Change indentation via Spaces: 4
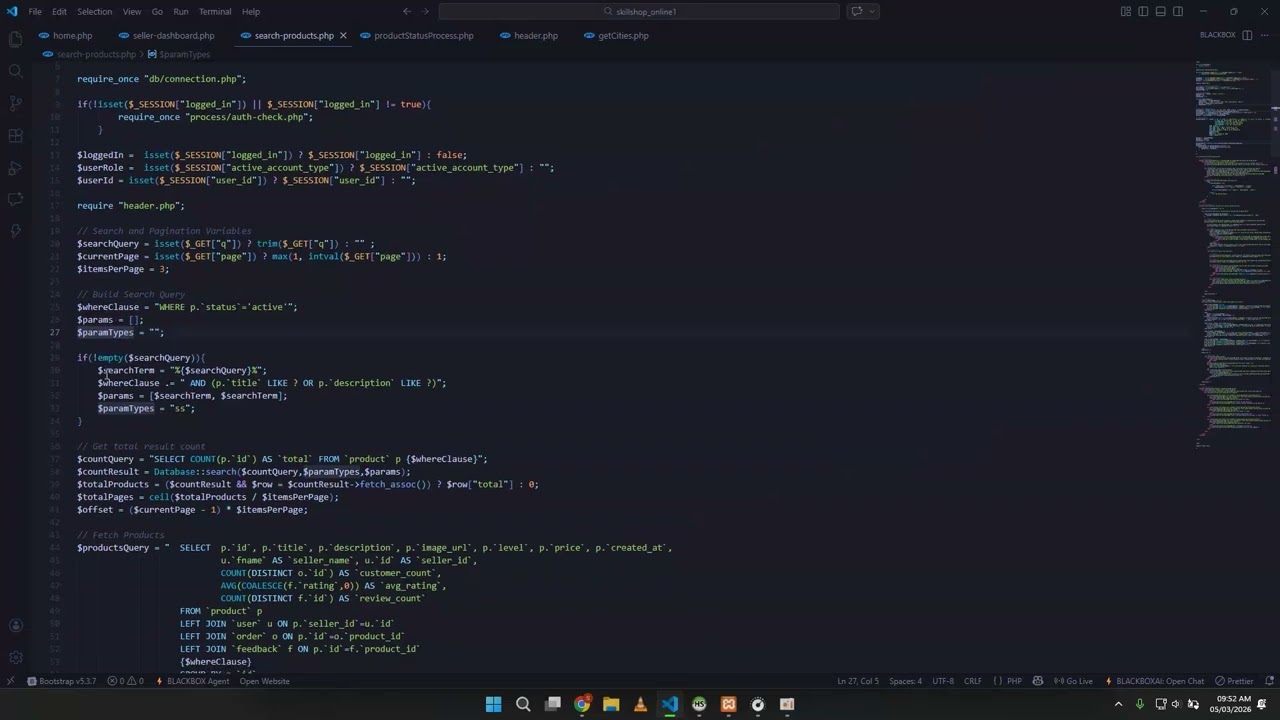The width and height of the screenshot is (1280, 720). click(906, 681)
